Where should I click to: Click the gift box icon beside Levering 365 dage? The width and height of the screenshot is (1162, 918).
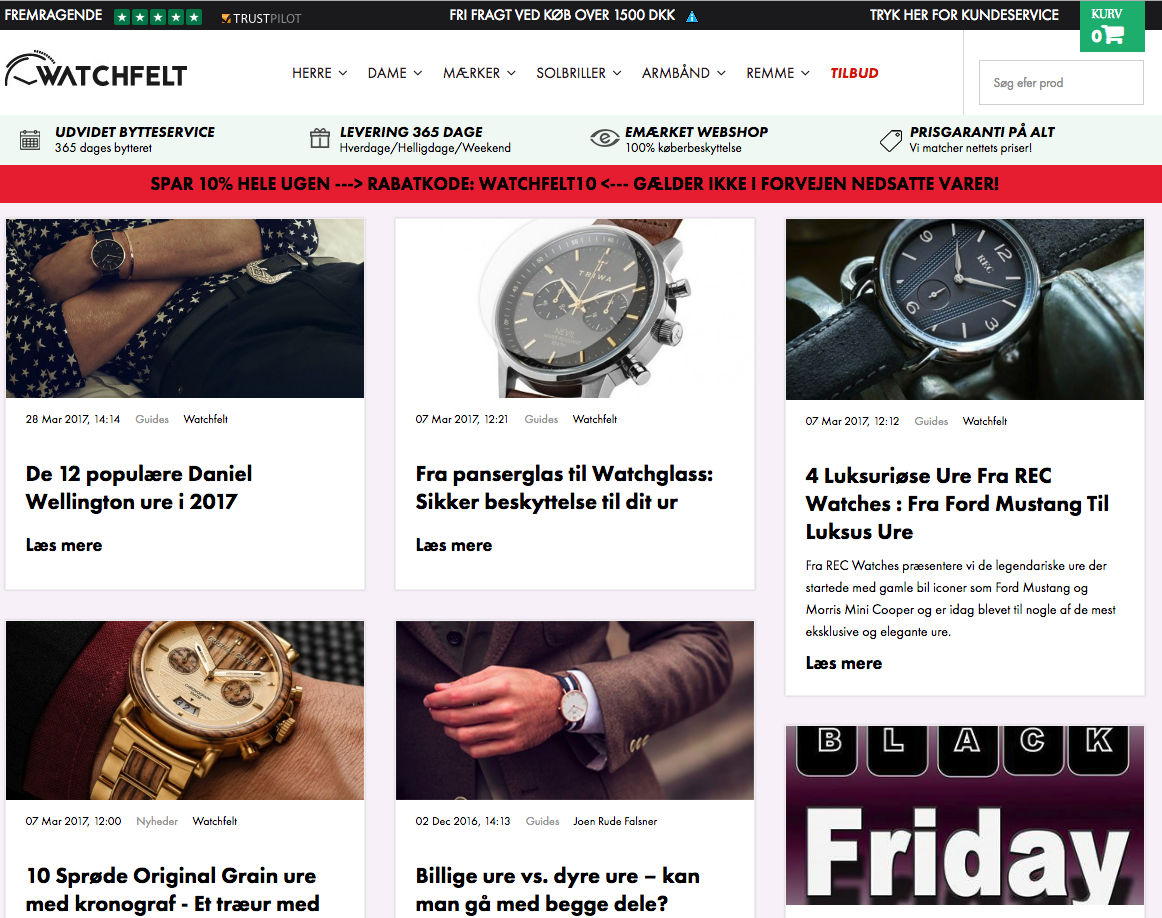click(x=319, y=138)
